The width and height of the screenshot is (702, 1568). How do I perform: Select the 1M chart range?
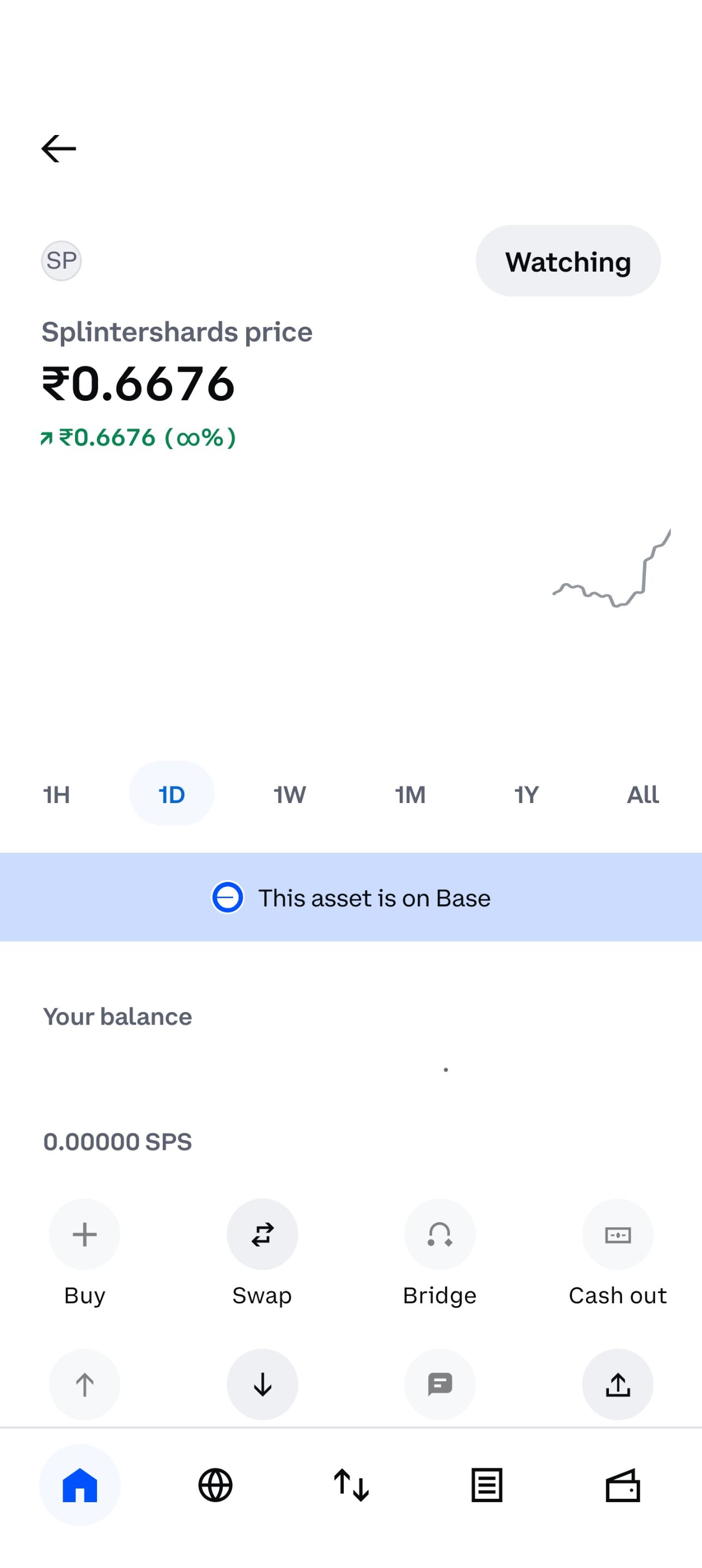click(x=410, y=794)
